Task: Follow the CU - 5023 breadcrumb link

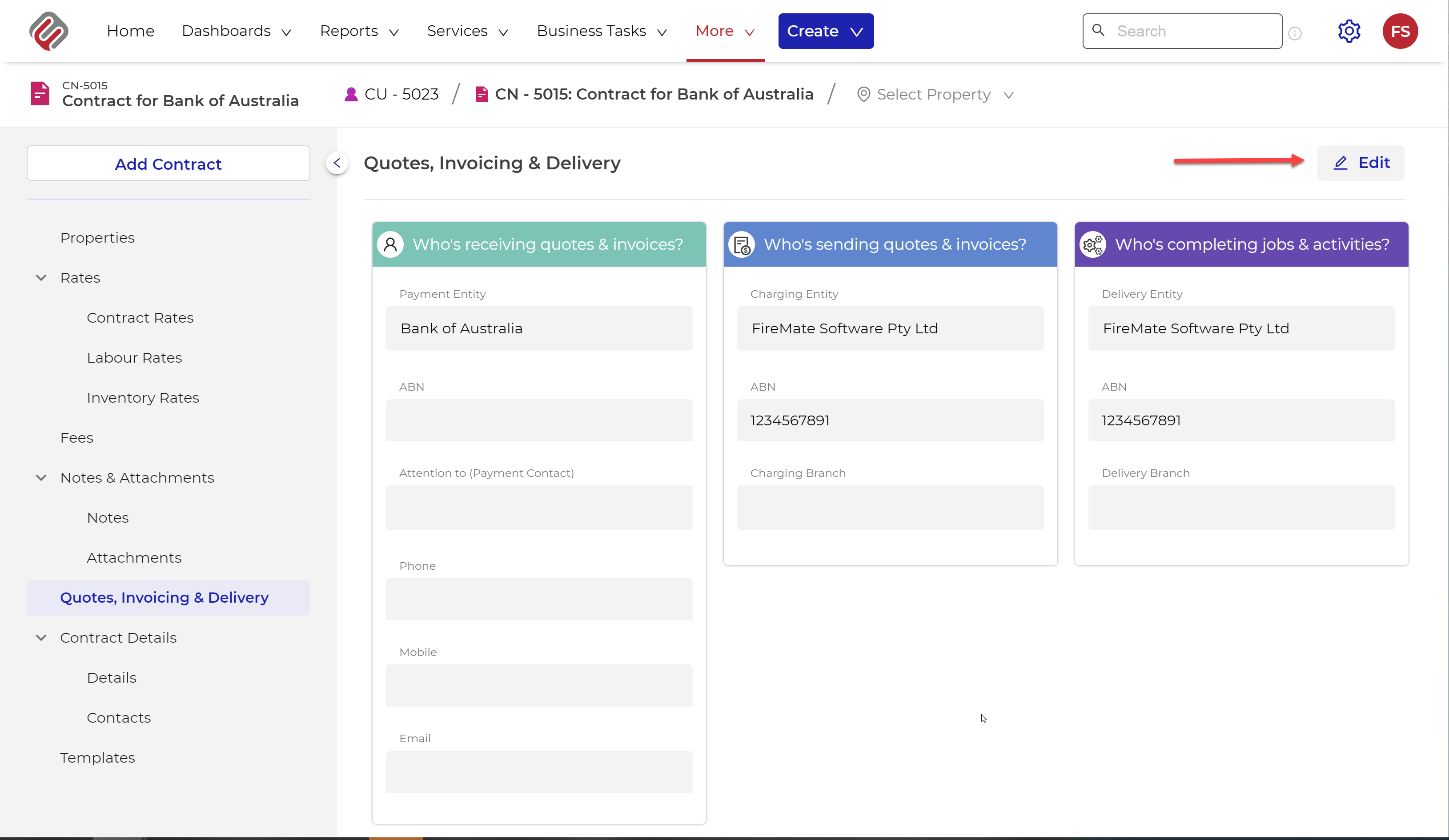Action: (x=401, y=94)
